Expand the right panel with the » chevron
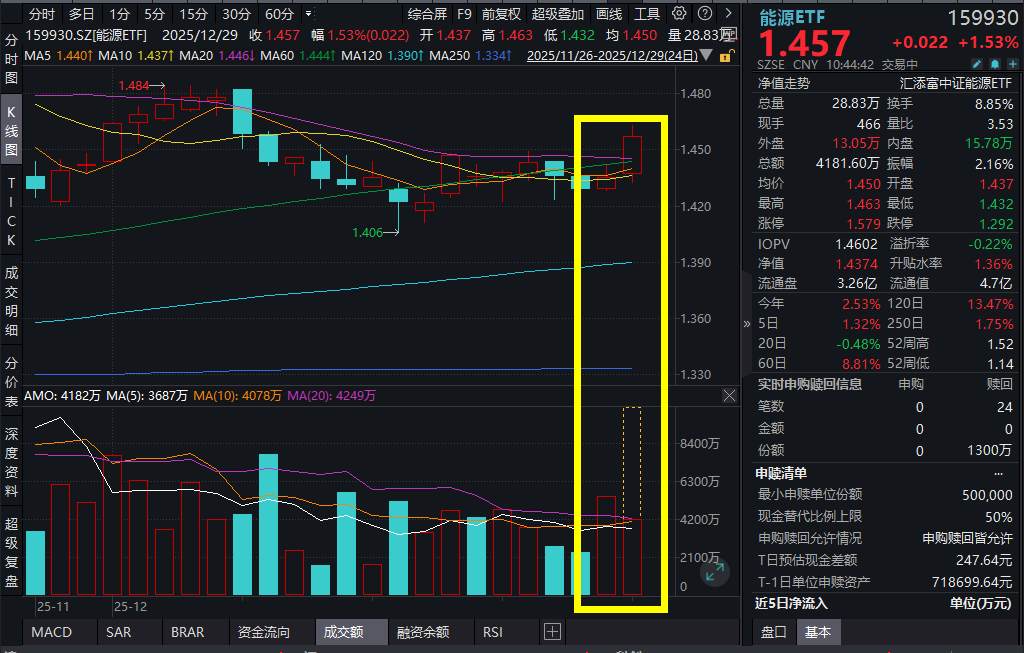Screen dimensions: 1024x653 pyautogui.click(x=746, y=323)
